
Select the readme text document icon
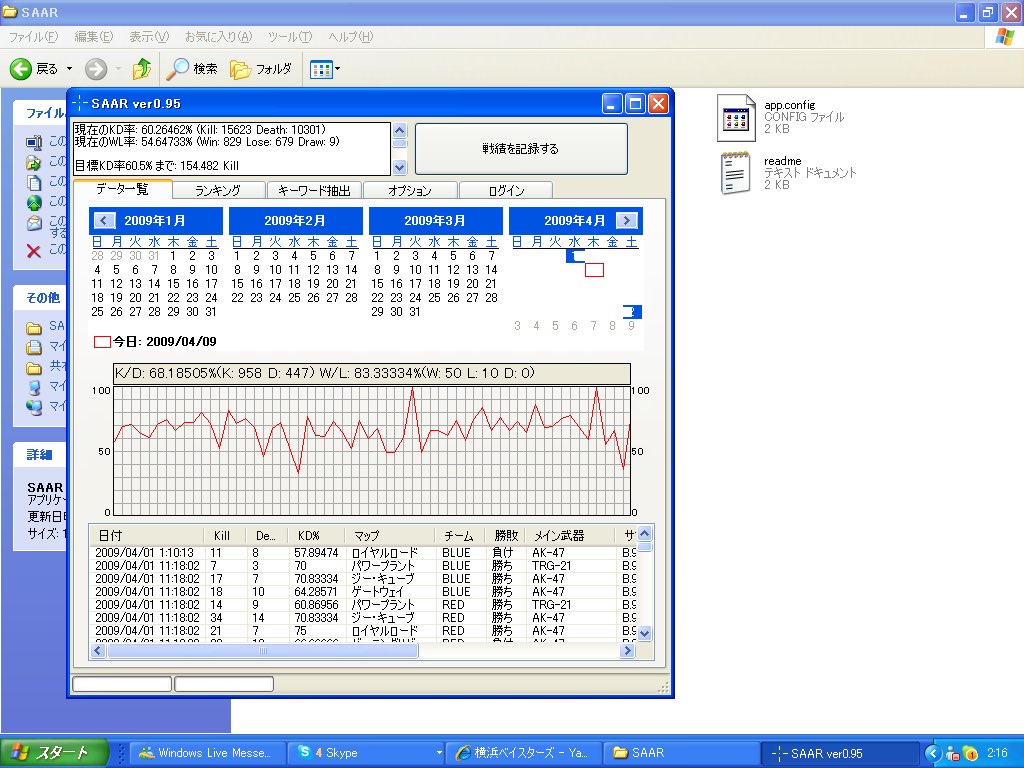pos(735,173)
